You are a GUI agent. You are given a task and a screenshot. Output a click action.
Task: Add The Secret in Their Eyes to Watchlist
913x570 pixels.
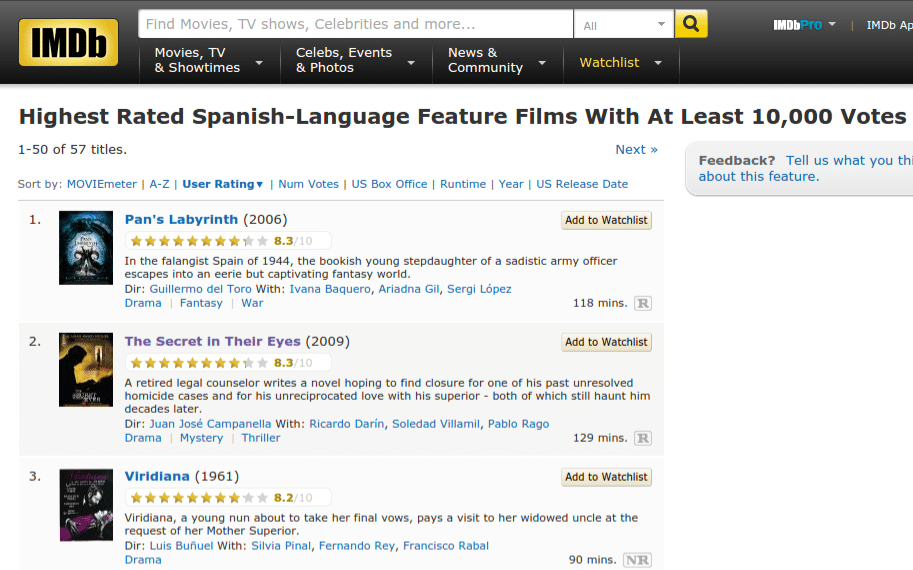606,342
